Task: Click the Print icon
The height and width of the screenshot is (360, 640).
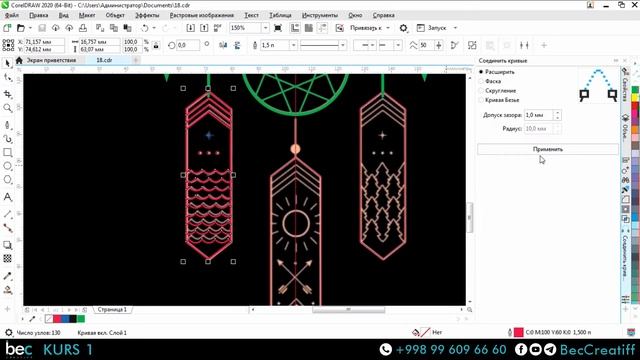Action: pyautogui.click(x=83, y=28)
